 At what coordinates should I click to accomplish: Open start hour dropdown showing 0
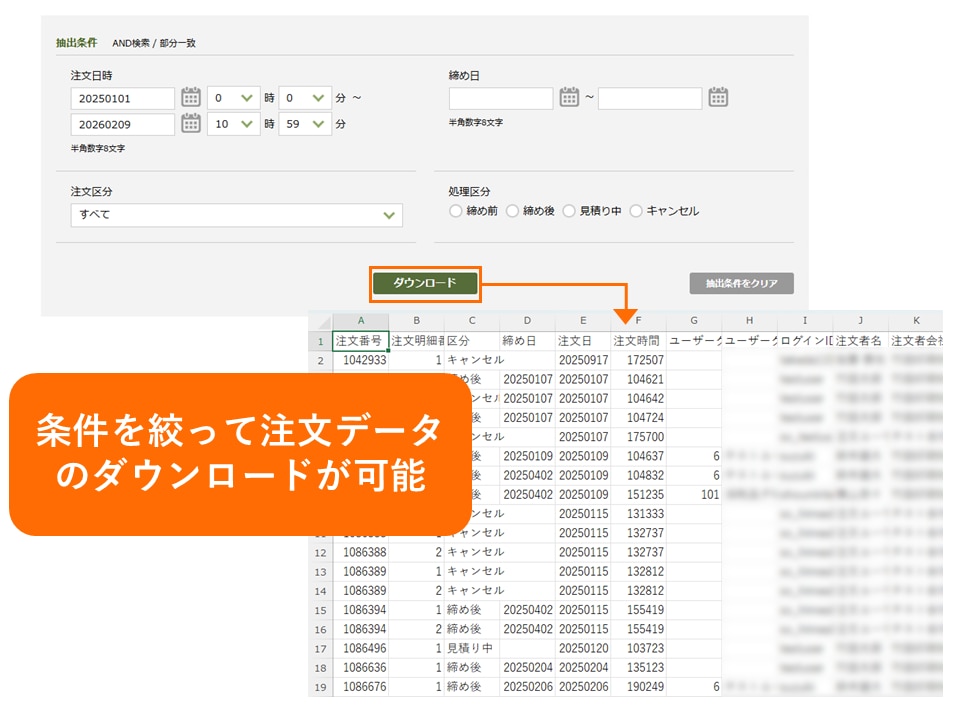(233, 98)
